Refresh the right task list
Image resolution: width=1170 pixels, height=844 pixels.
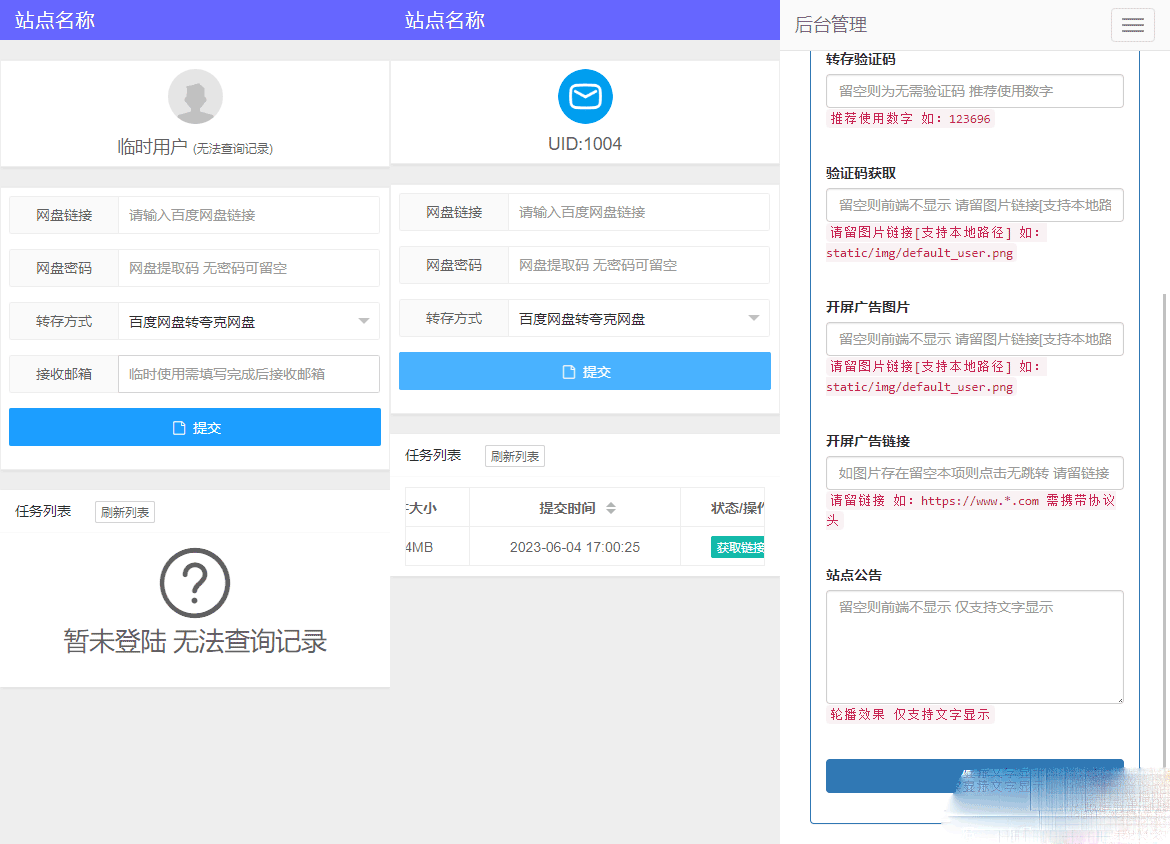[515, 456]
